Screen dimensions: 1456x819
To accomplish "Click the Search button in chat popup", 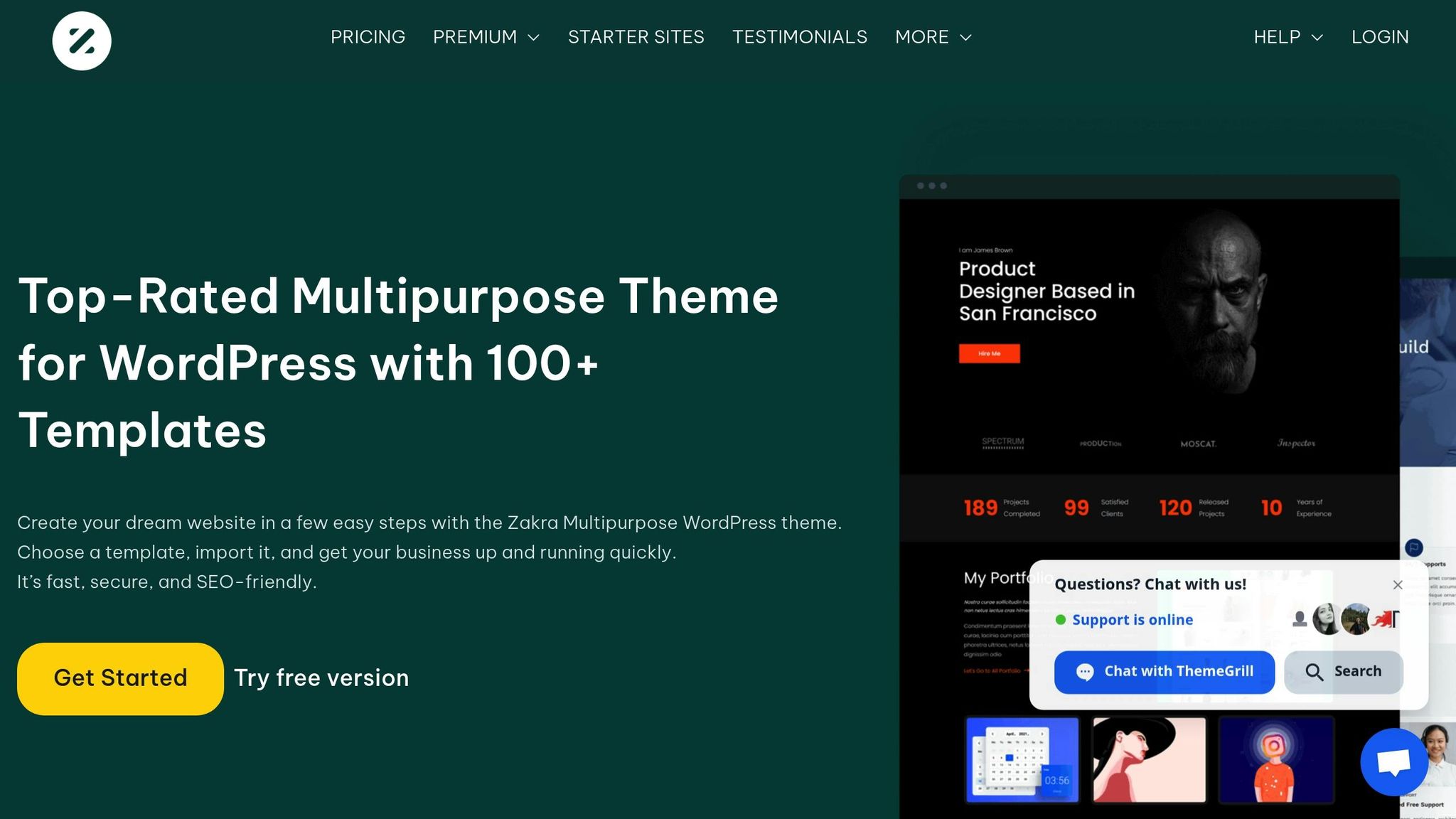I will click(1343, 672).
